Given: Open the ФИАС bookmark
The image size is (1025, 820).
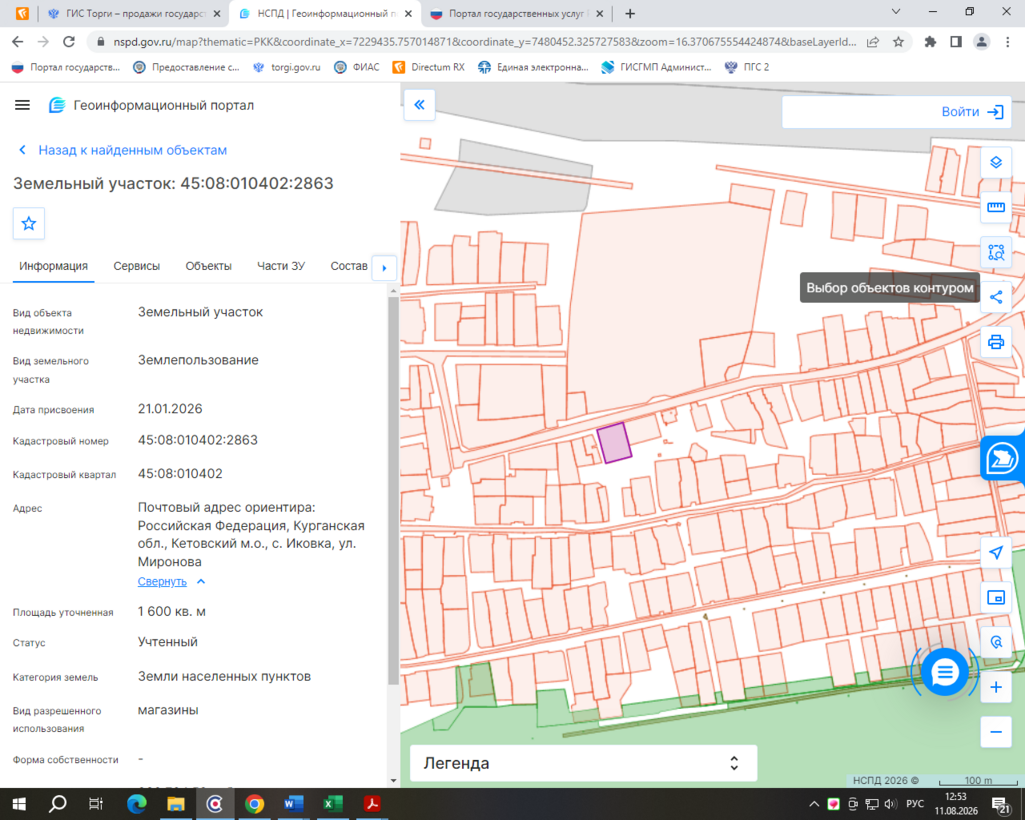Looking at the screenshot, I should (356, 67).
